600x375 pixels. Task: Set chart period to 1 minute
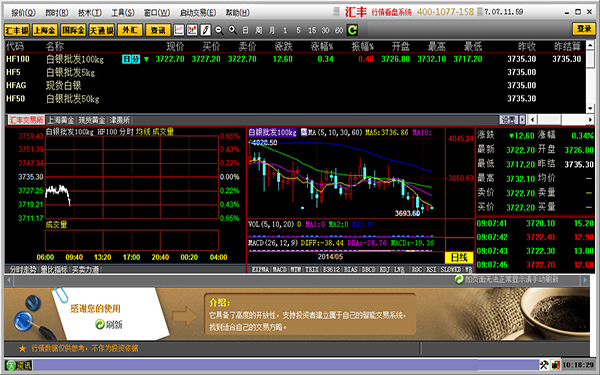[285, 30]
